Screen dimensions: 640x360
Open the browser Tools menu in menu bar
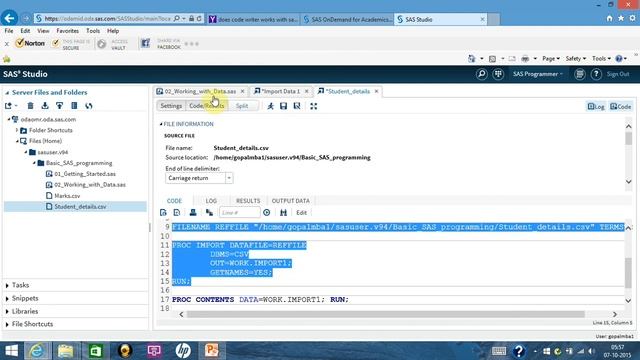(93, 31)
